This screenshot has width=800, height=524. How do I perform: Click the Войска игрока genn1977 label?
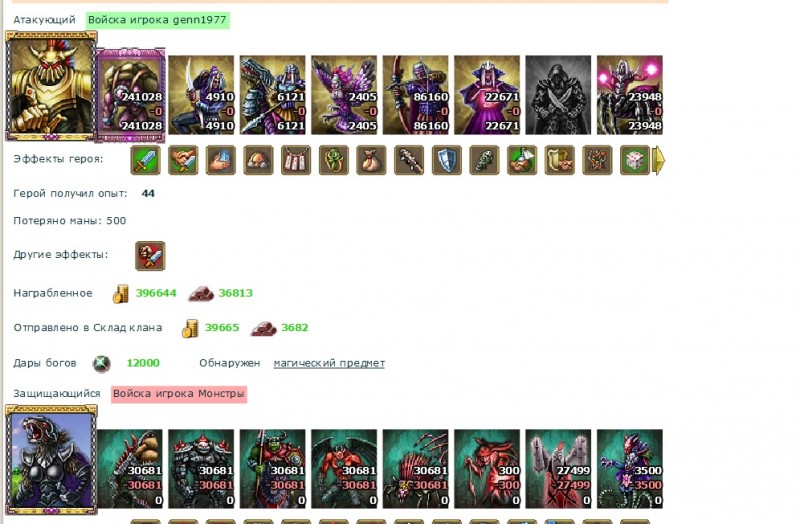[x=158, y=20]
